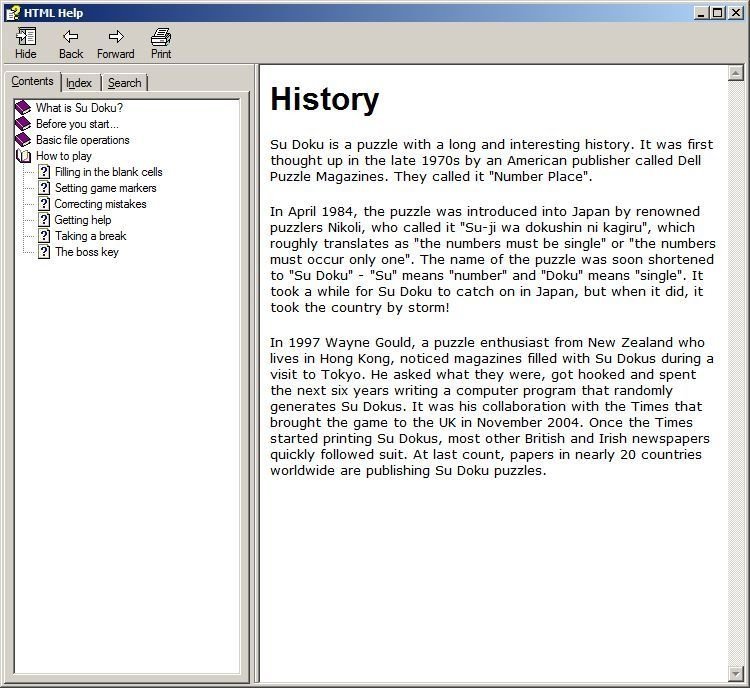750x688 pixels.
Task: Click the book icon beside Basic file operations
Action: pos(23,140)
